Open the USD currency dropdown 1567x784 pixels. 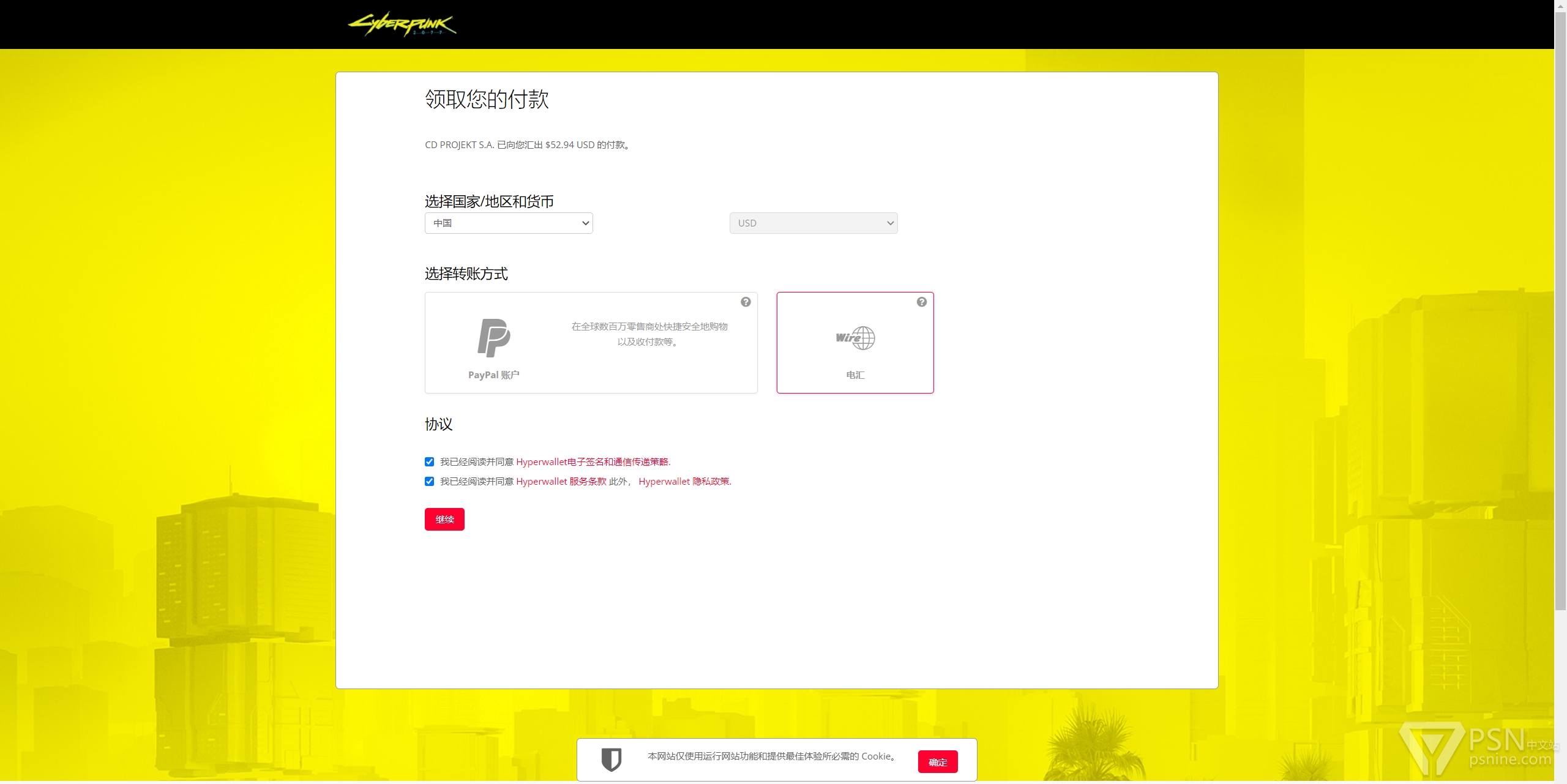813,223
